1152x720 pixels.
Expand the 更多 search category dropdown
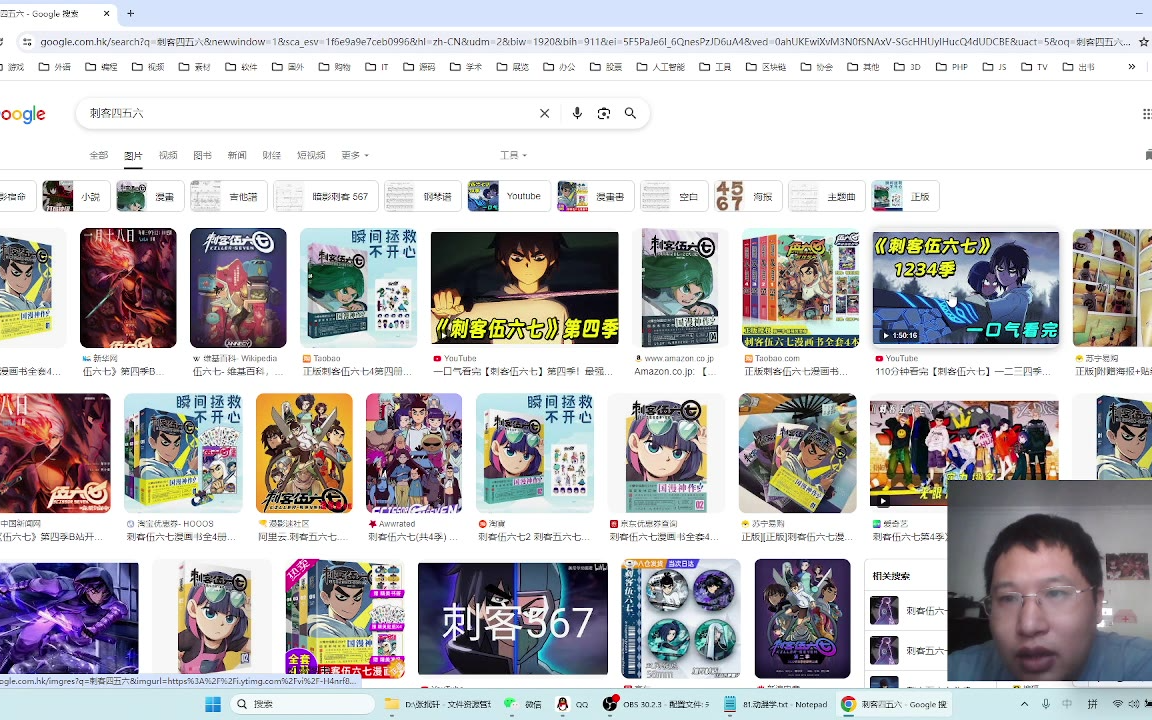click(355, 155)
